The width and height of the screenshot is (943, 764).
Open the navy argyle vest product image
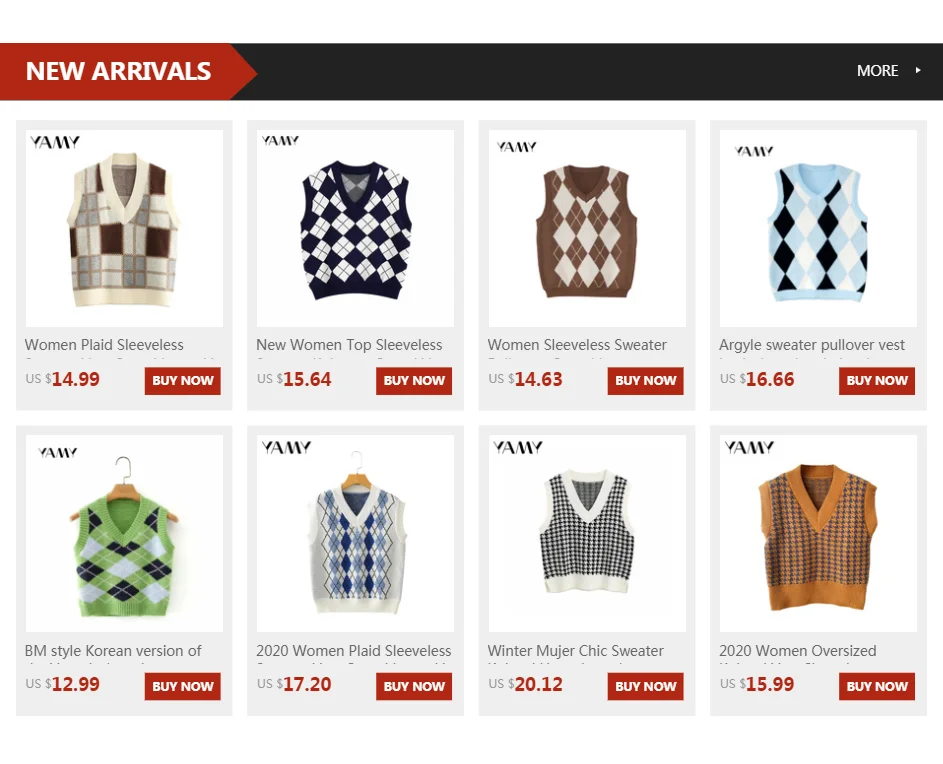[355, 229]
